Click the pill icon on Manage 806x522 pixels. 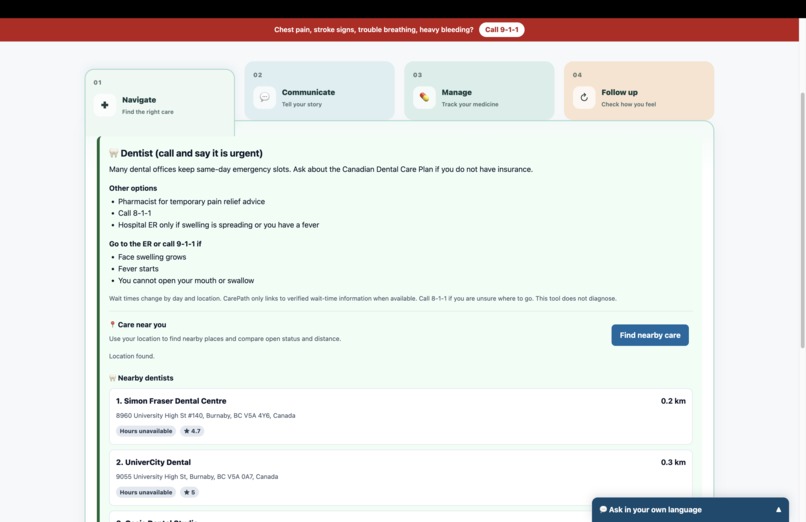pyautogui.click(x=425, y=97)
